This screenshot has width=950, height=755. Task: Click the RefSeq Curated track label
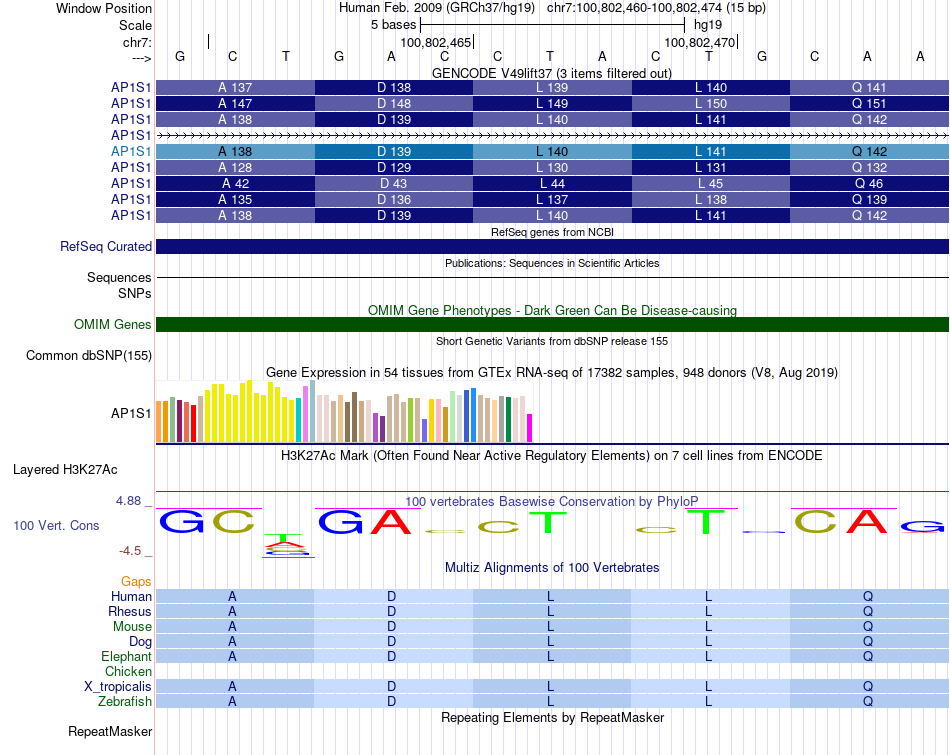(105, 247)
